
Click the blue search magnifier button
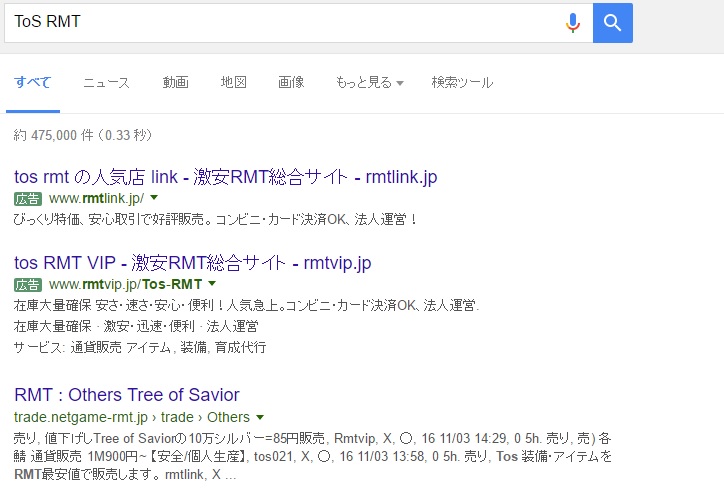pos(613,23)
